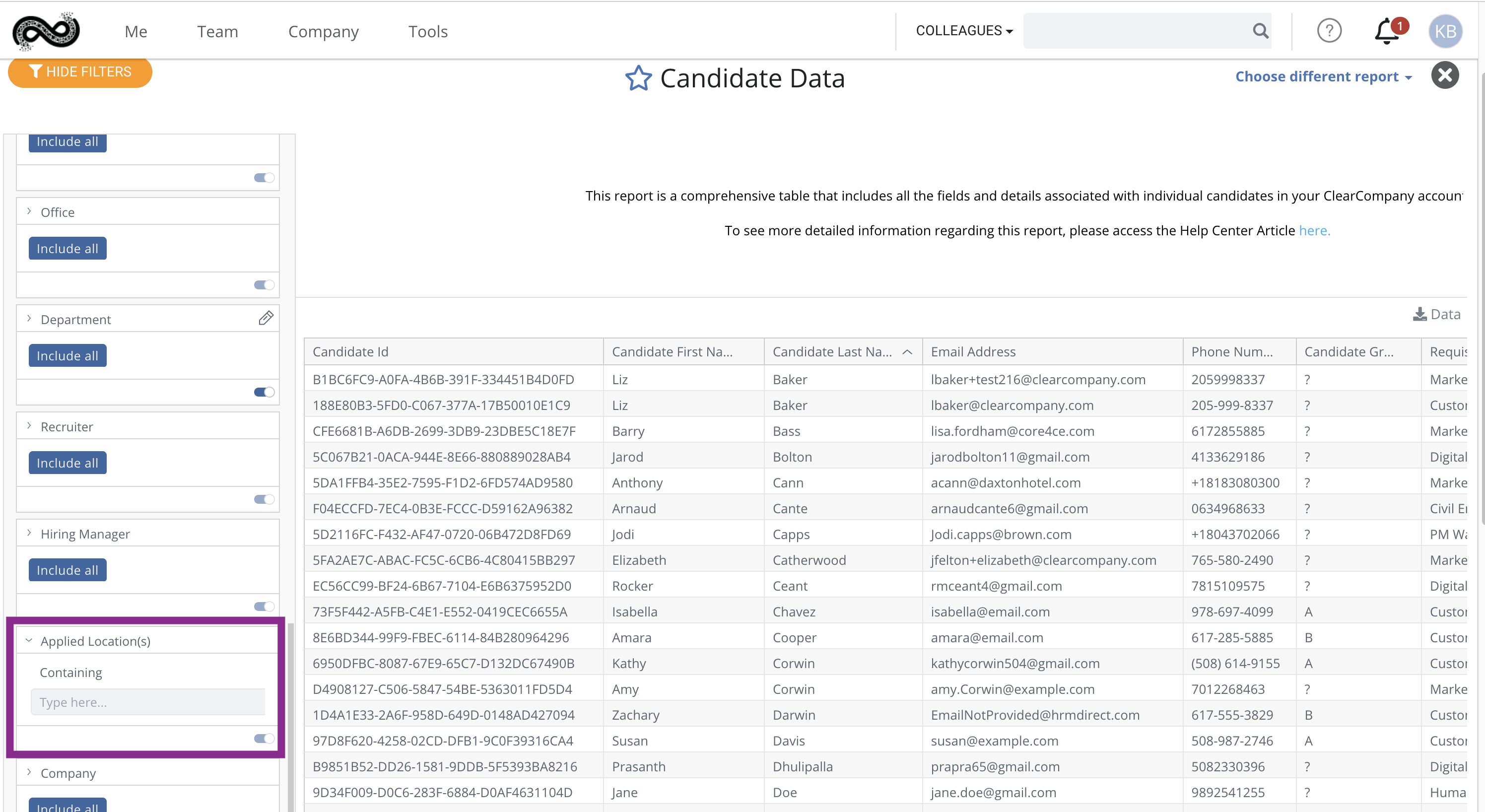
Task: Select the lbaker+test216@clearcompany.com cell
Action: [1053, 379]
